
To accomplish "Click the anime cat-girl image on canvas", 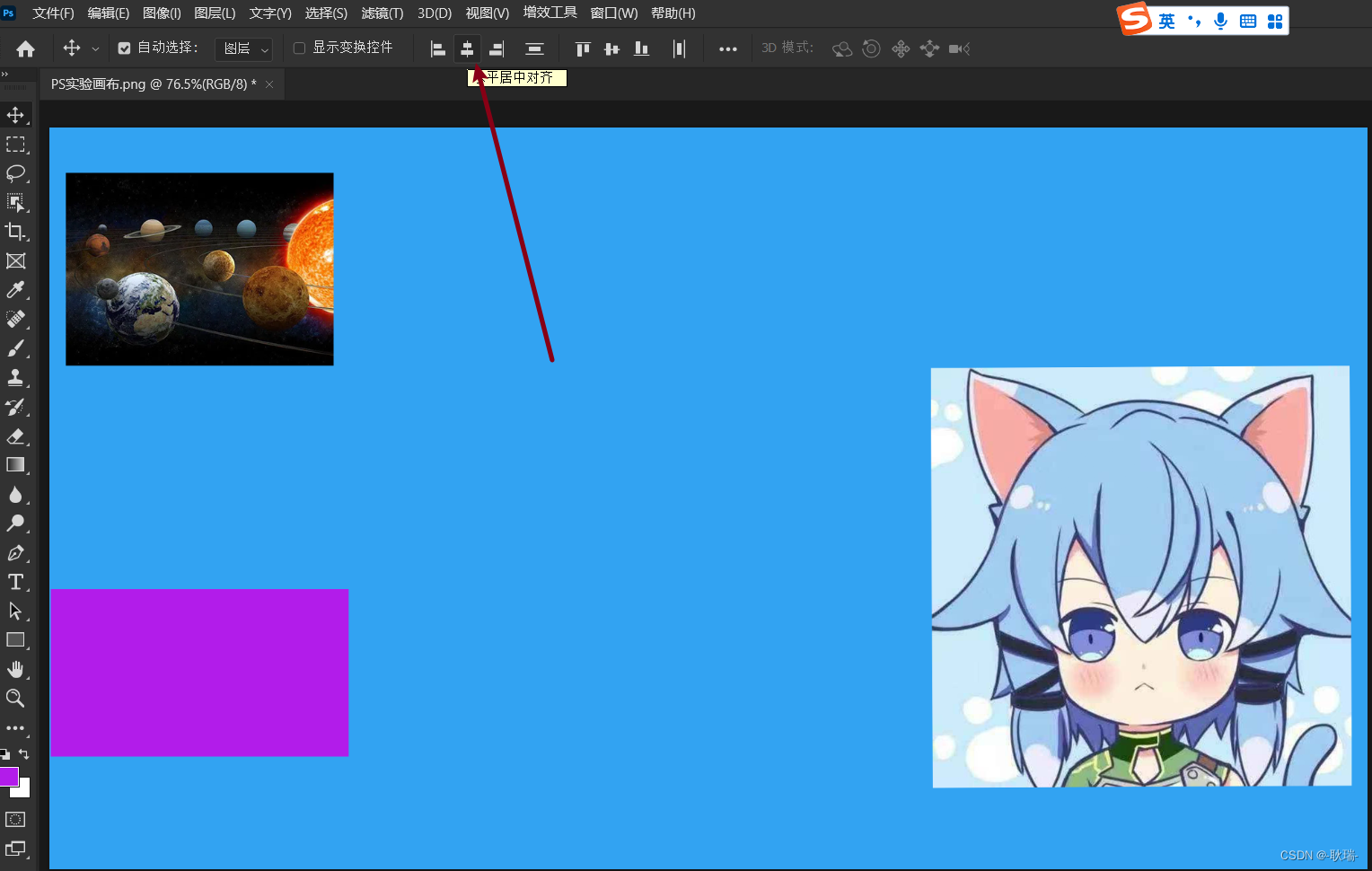I will [1141, 576].
